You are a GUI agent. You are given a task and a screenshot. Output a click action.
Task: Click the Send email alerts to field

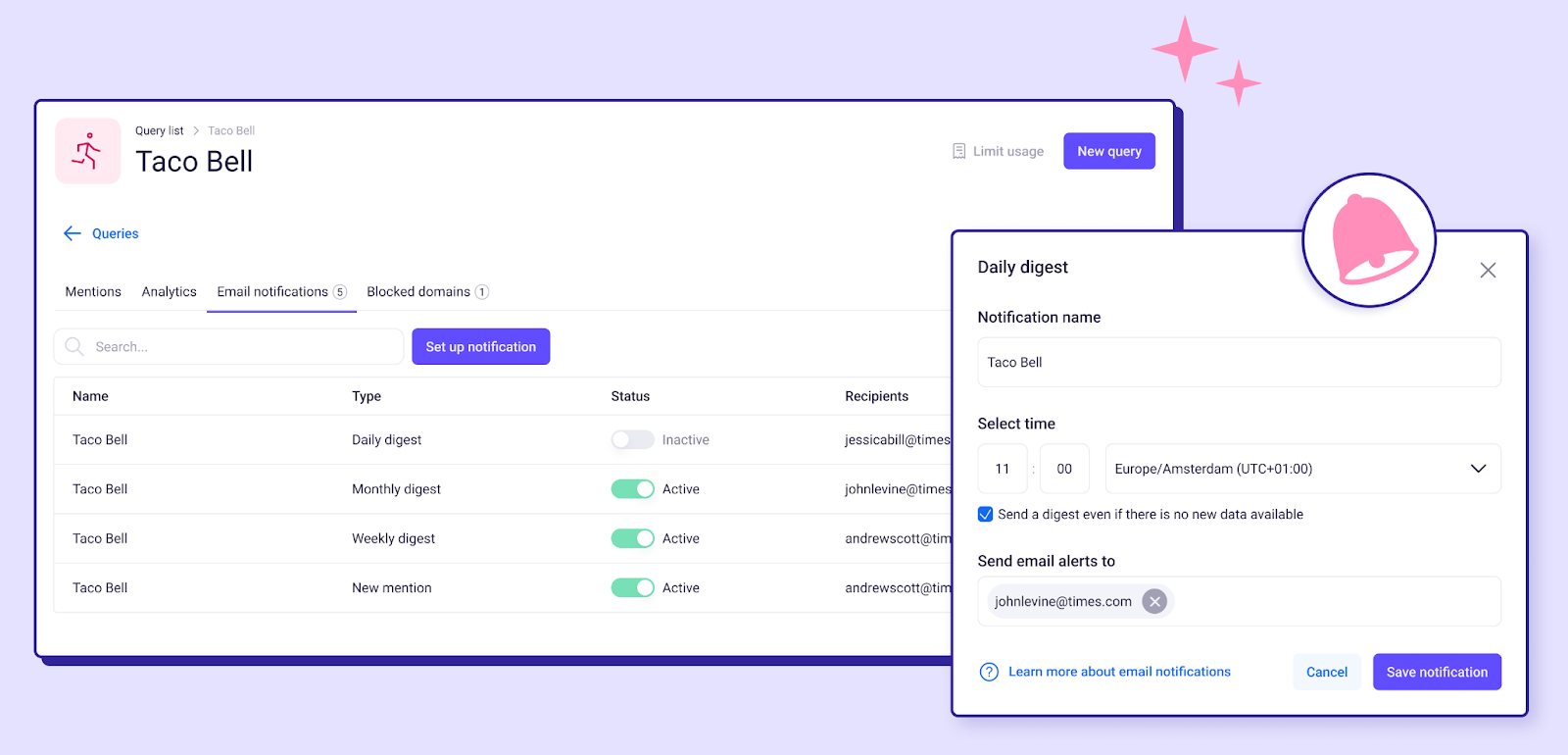click(x=1239, y=601)
